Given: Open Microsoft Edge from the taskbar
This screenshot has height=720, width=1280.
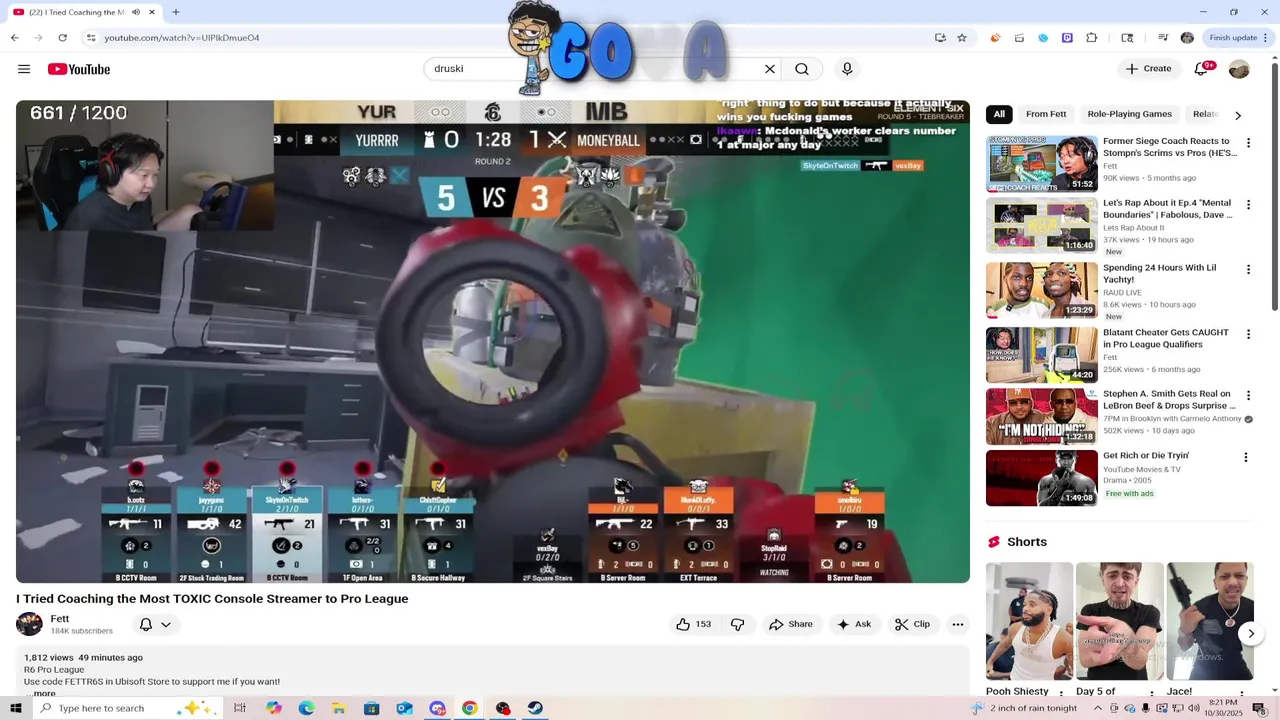Looking at the screenshot, I should [x=306, y=708].
